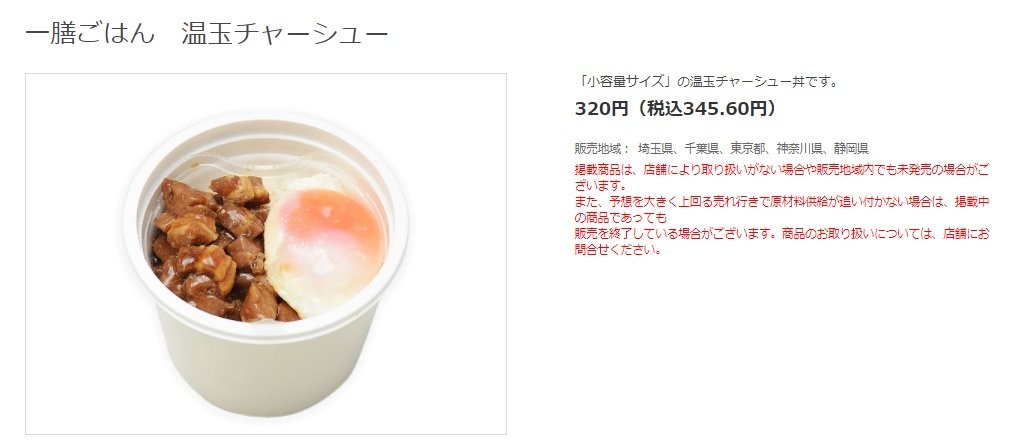This screenshot has width=1020, height=443.
Task: Click the red text の商品であっても
Action: tap(621, 217)
